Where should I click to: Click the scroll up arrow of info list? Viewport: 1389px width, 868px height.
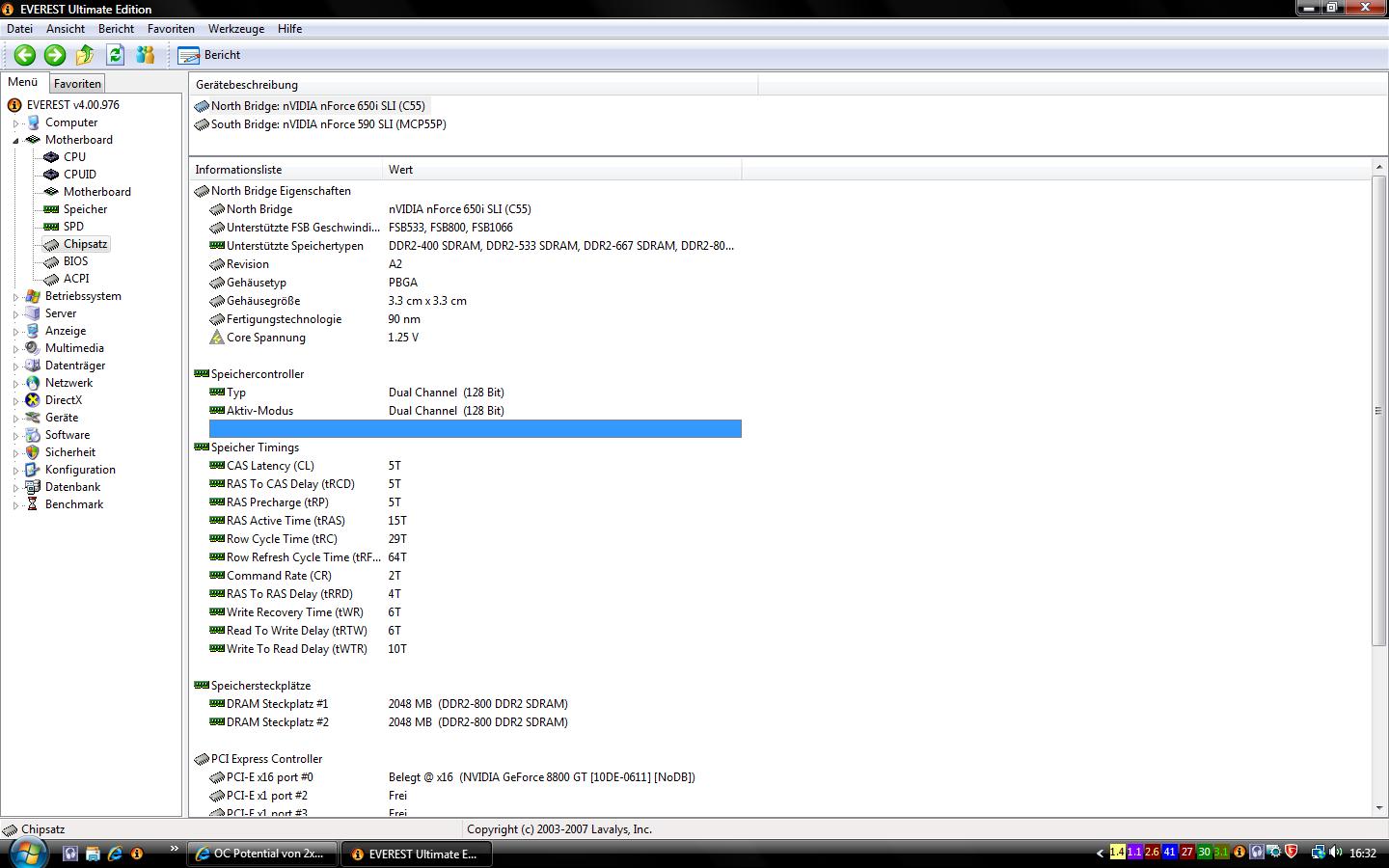tap(1378, 169)
